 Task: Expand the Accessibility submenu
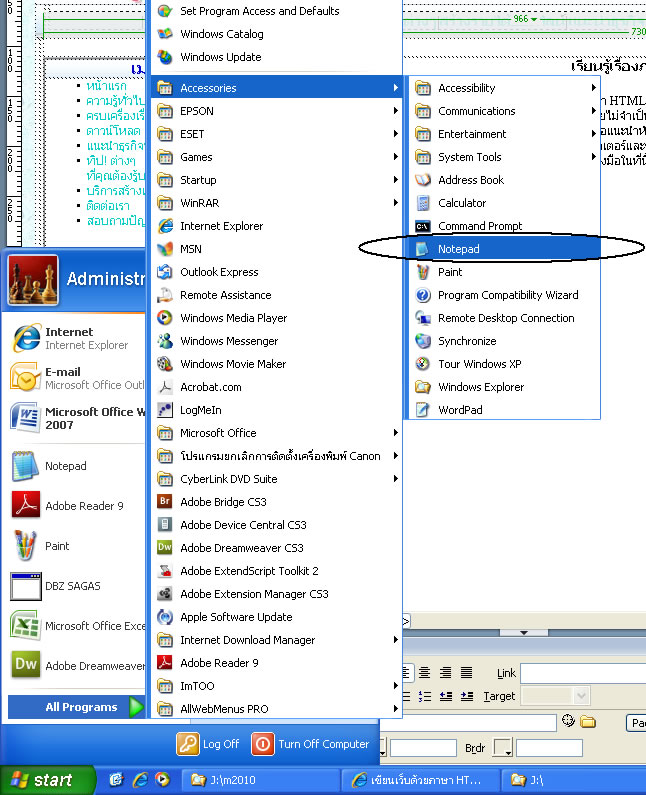point(504,88)
